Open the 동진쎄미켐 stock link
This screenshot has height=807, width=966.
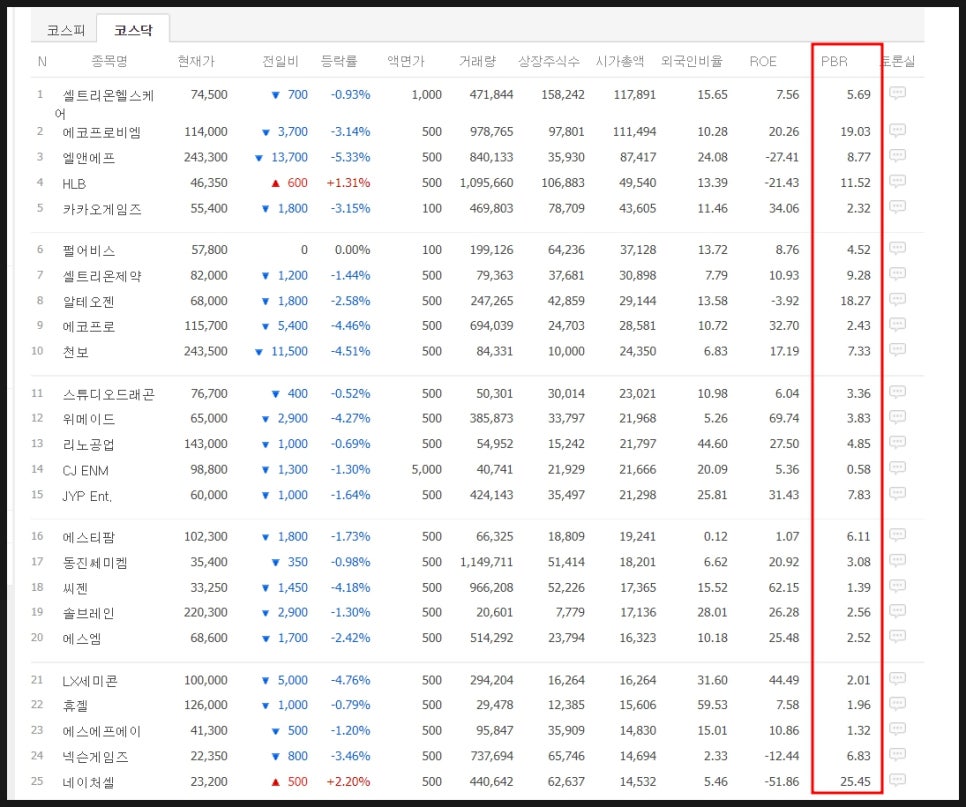click(95, 562)
